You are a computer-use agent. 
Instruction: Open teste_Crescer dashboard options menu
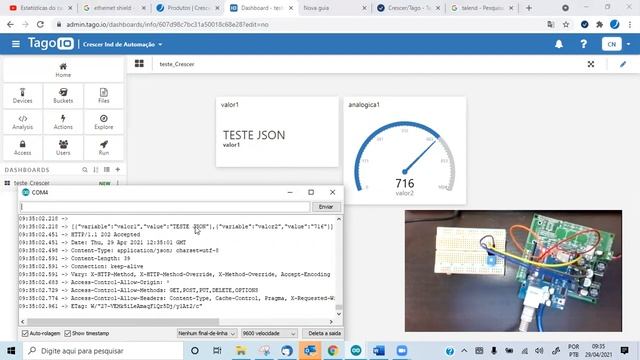pos(118,183)
